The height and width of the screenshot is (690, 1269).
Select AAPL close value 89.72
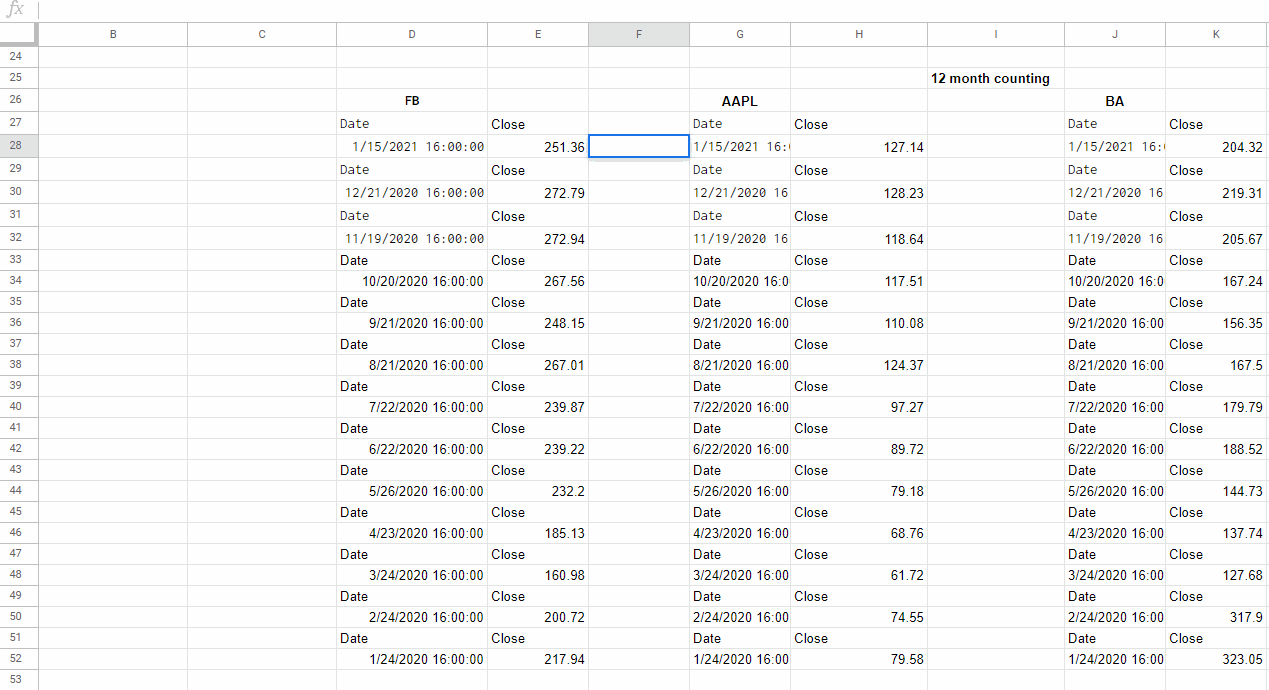point(859,450)
